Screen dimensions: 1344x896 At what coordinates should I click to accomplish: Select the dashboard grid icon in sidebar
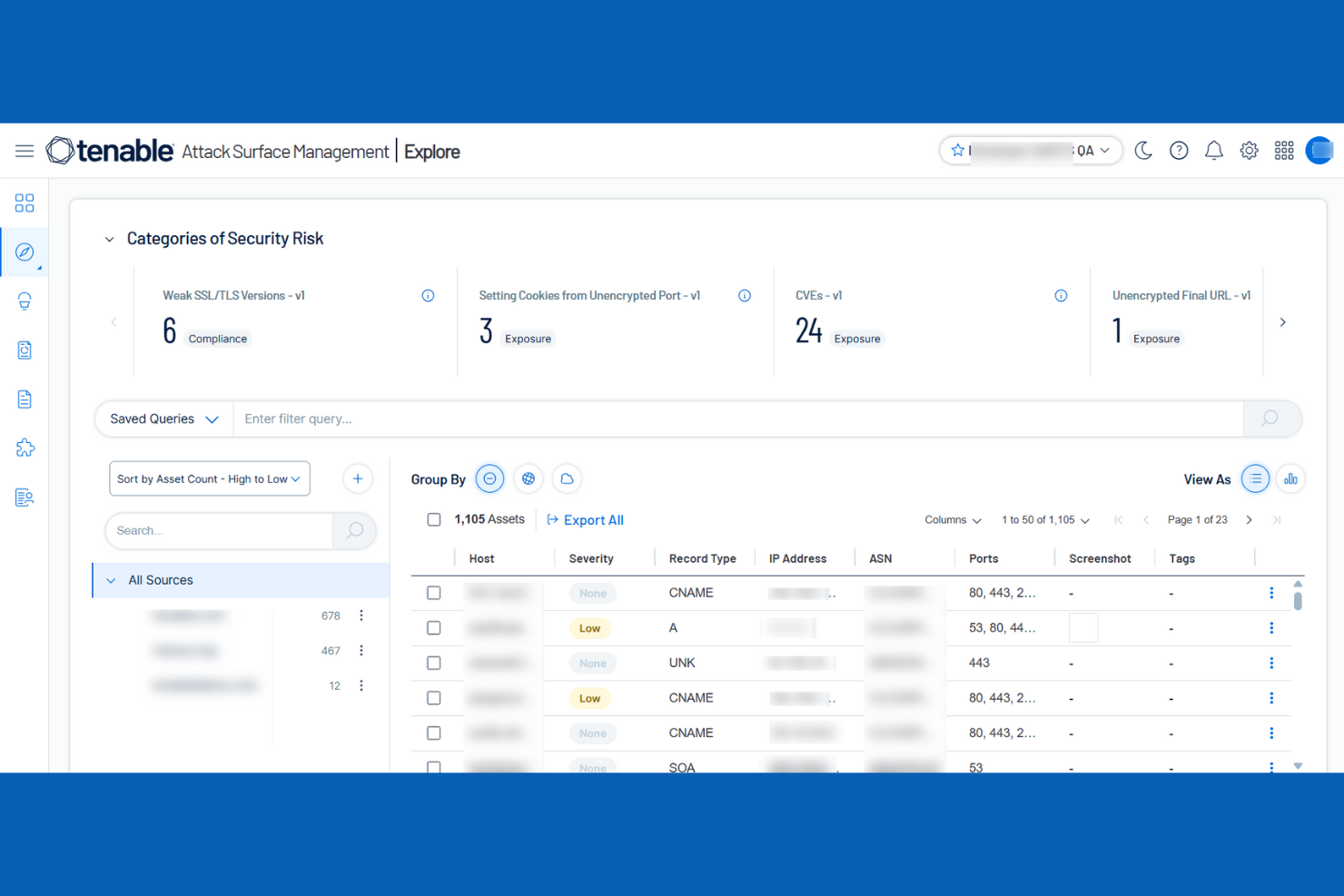point(25,202)
